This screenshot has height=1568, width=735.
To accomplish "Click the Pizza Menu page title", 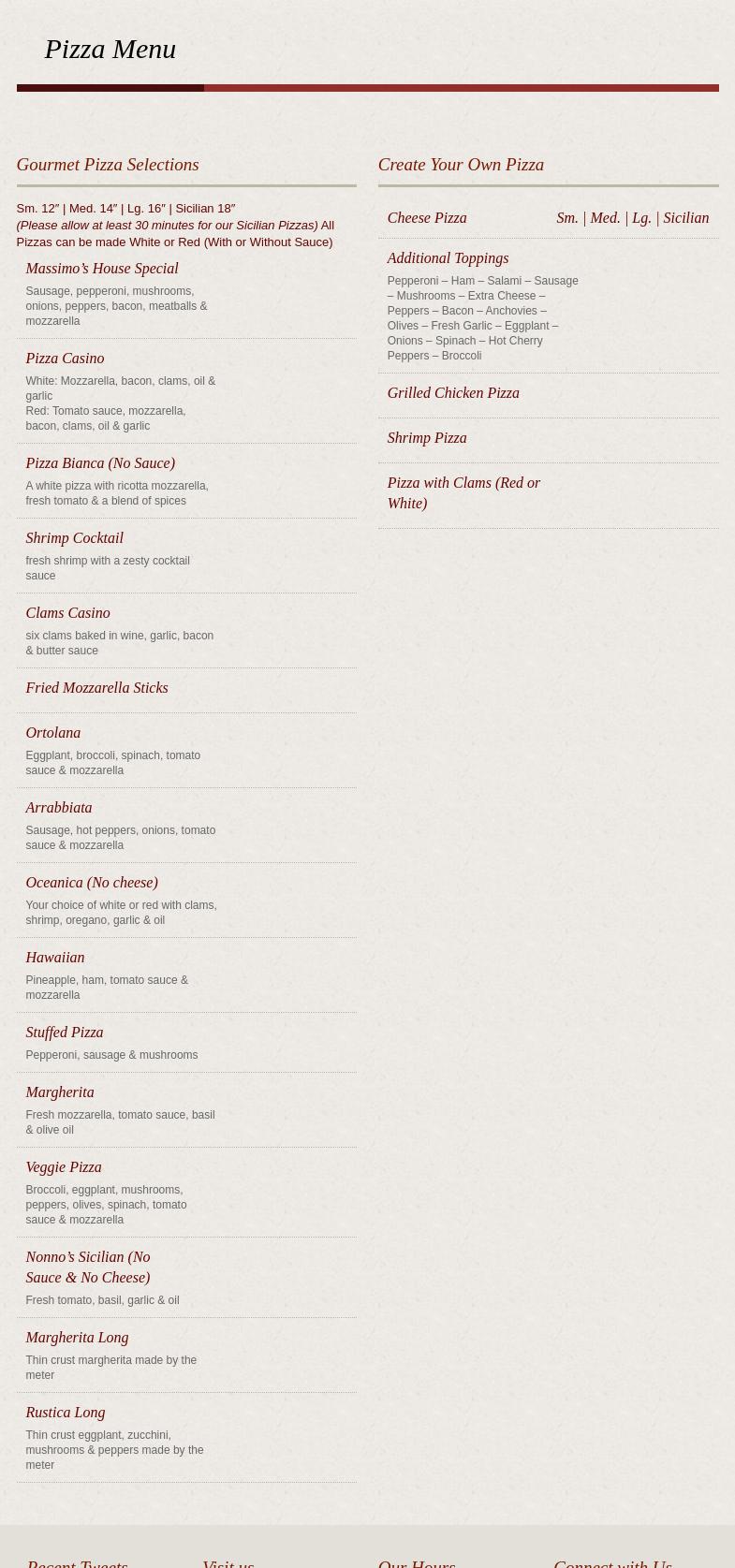I will pos(110,49).
